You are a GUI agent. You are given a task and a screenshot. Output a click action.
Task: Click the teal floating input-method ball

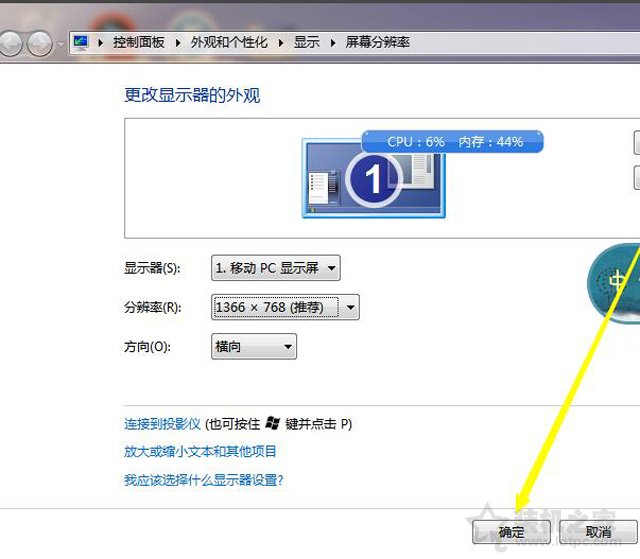(x=613, y=280)
